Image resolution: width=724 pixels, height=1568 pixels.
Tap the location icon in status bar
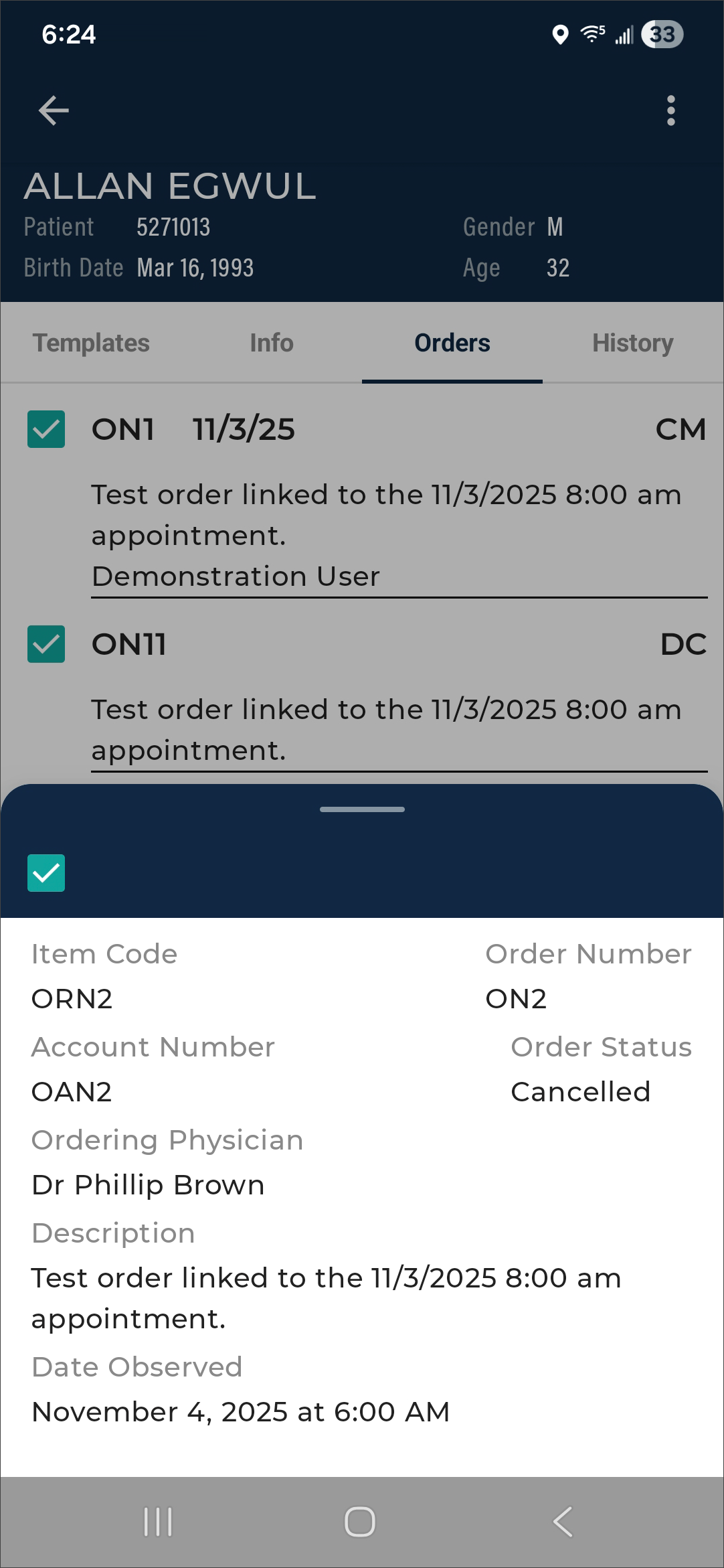[x=560, y=34]
